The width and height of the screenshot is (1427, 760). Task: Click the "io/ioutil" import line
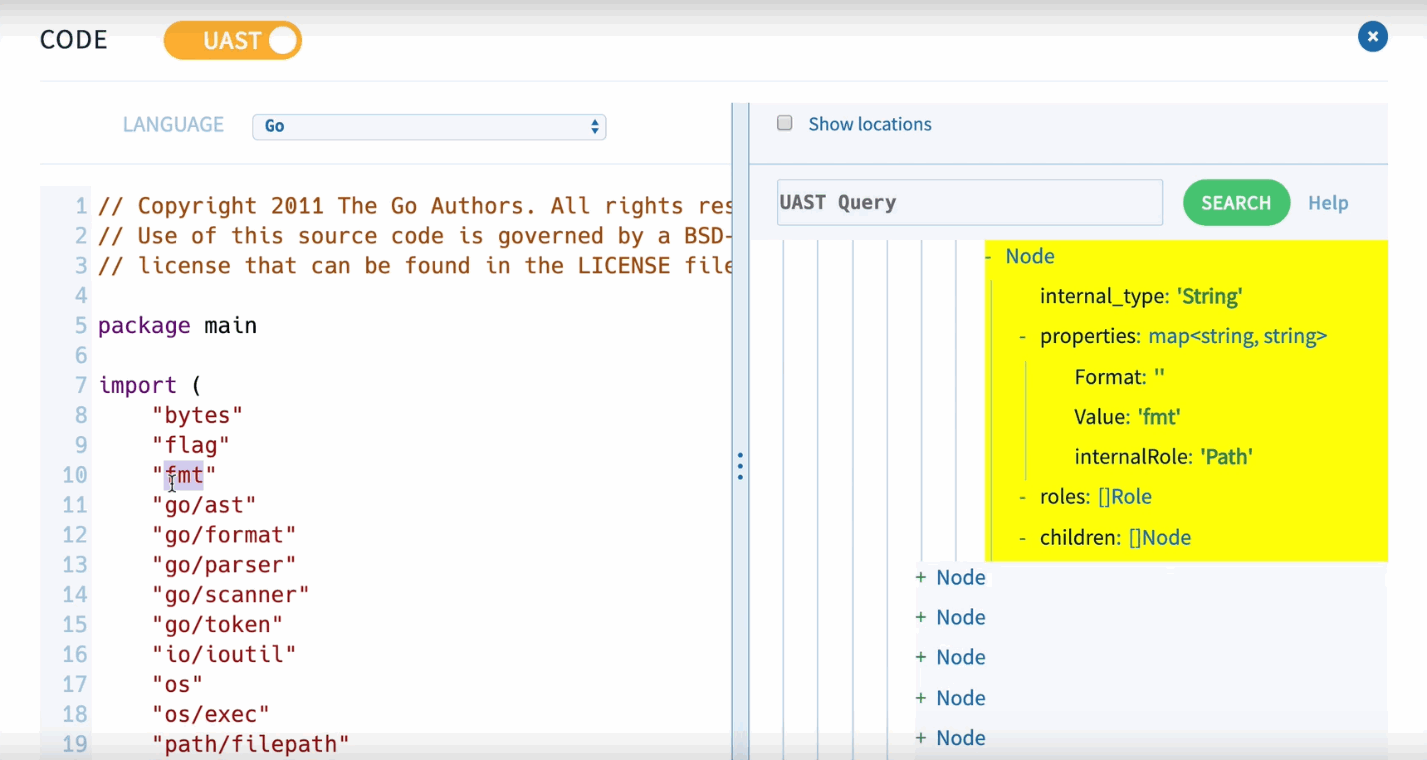(x=224, y=654)
